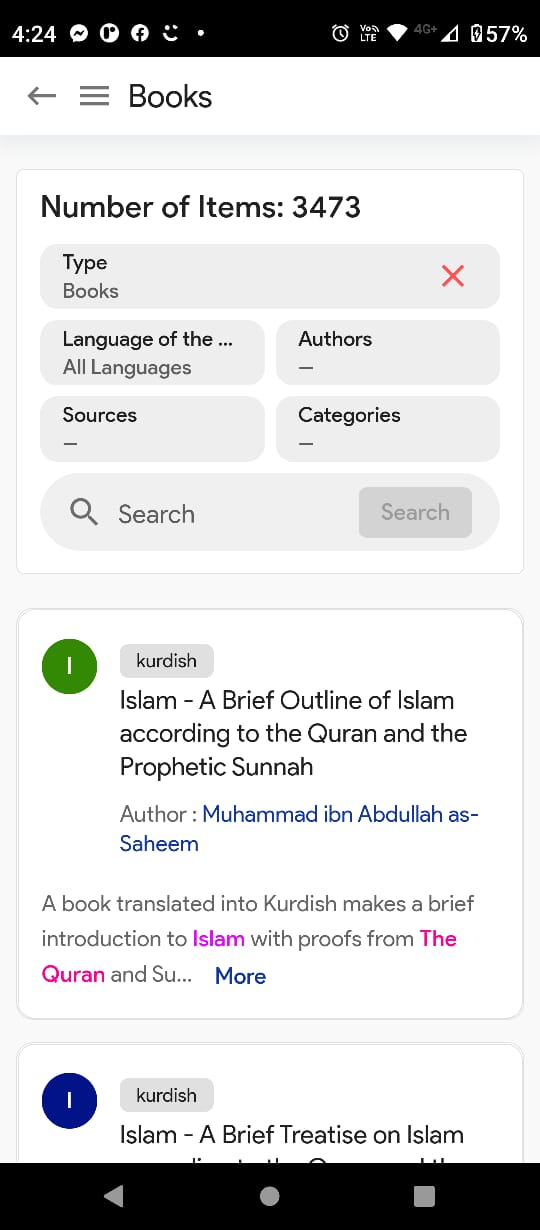Open the hamburger menu icon
The width and height of the screenshot is (540, 1230).
point(94,96)
